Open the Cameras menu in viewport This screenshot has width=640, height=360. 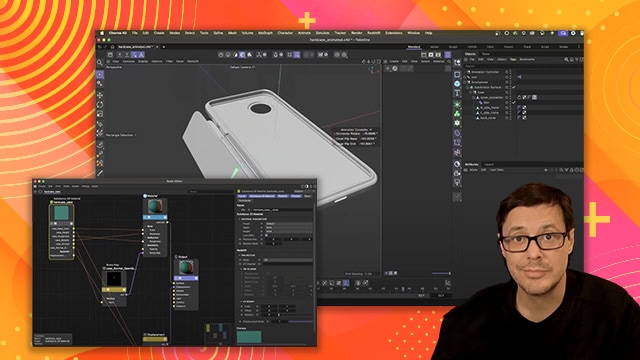(129, 61)
